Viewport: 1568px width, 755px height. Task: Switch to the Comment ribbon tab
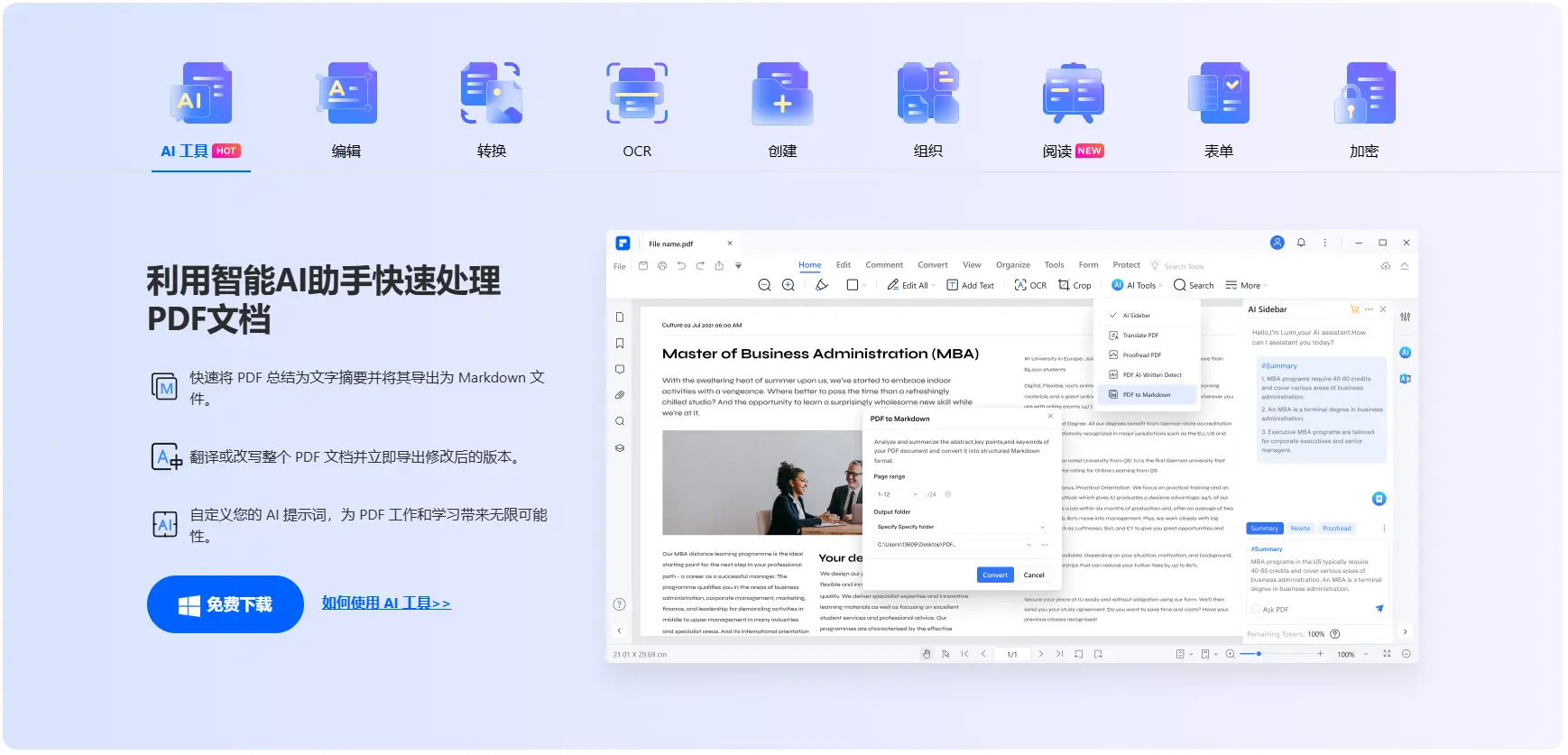[884, 265]
